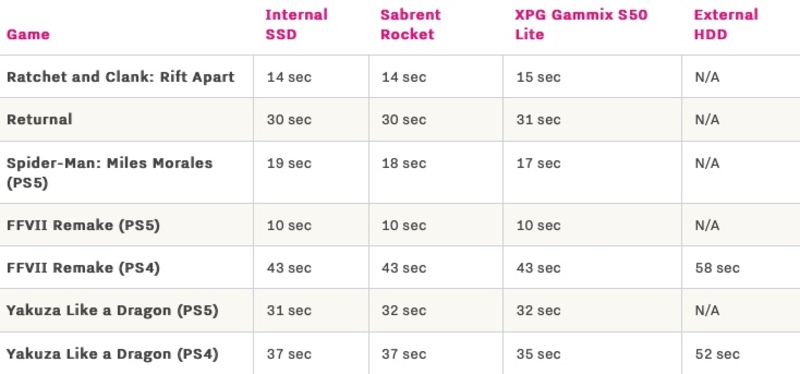Select the FFVII Remake (PS4) game name
The height and width of the screenshot is (374, 800).
(83, 267)
